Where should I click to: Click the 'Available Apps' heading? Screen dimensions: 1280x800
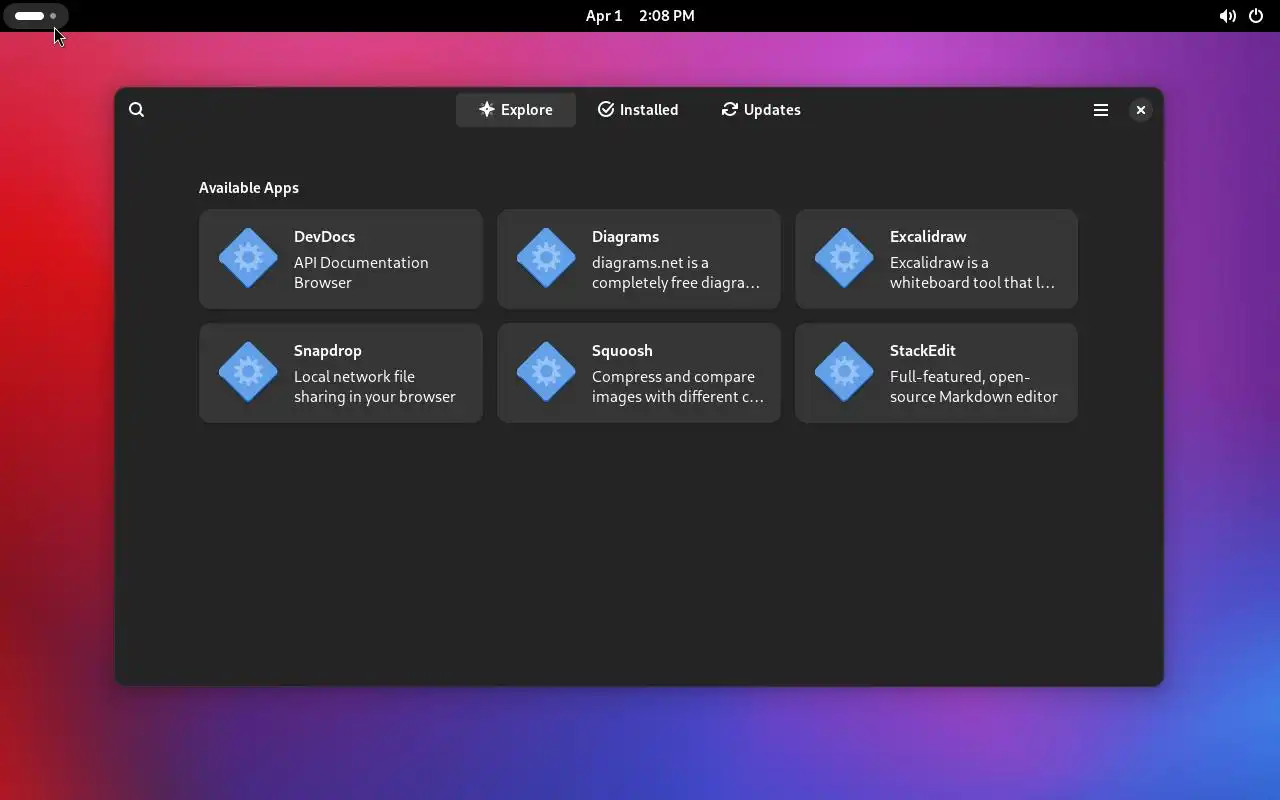(x=249, y=188)
